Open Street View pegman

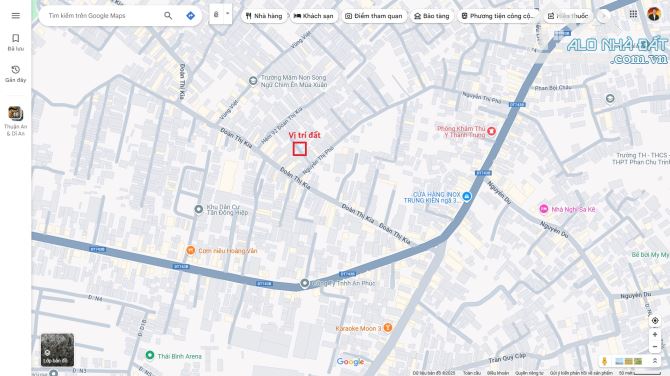[x=604, y=361]
